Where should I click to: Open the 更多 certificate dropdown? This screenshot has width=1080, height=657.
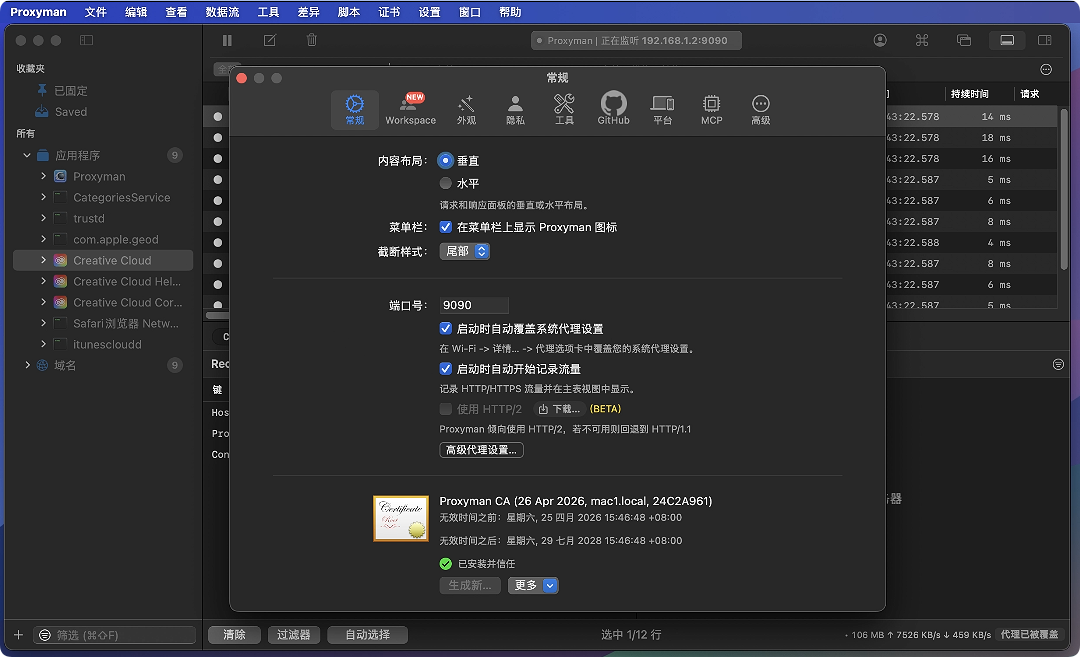533,585
